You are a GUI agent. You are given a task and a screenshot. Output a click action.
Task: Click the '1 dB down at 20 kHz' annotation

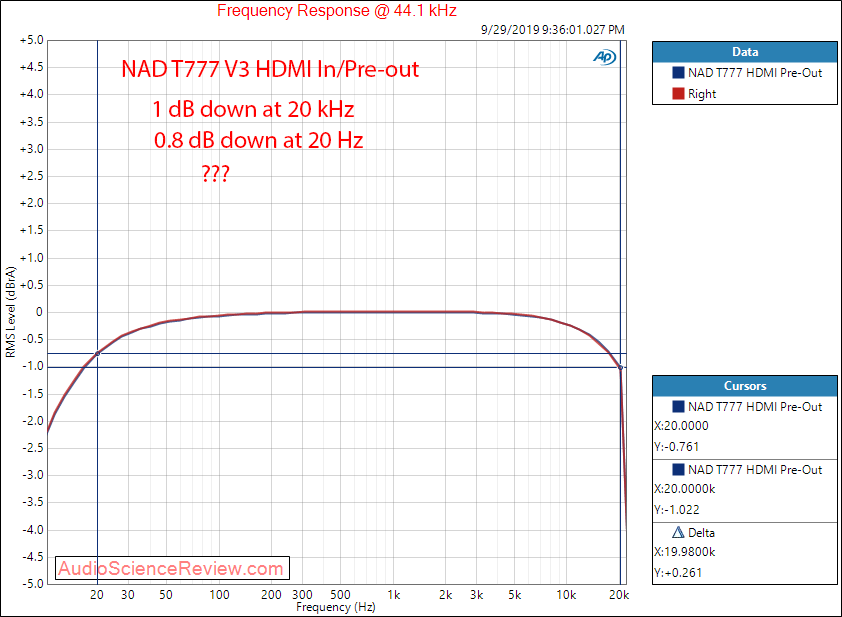(x=253, y=110)
